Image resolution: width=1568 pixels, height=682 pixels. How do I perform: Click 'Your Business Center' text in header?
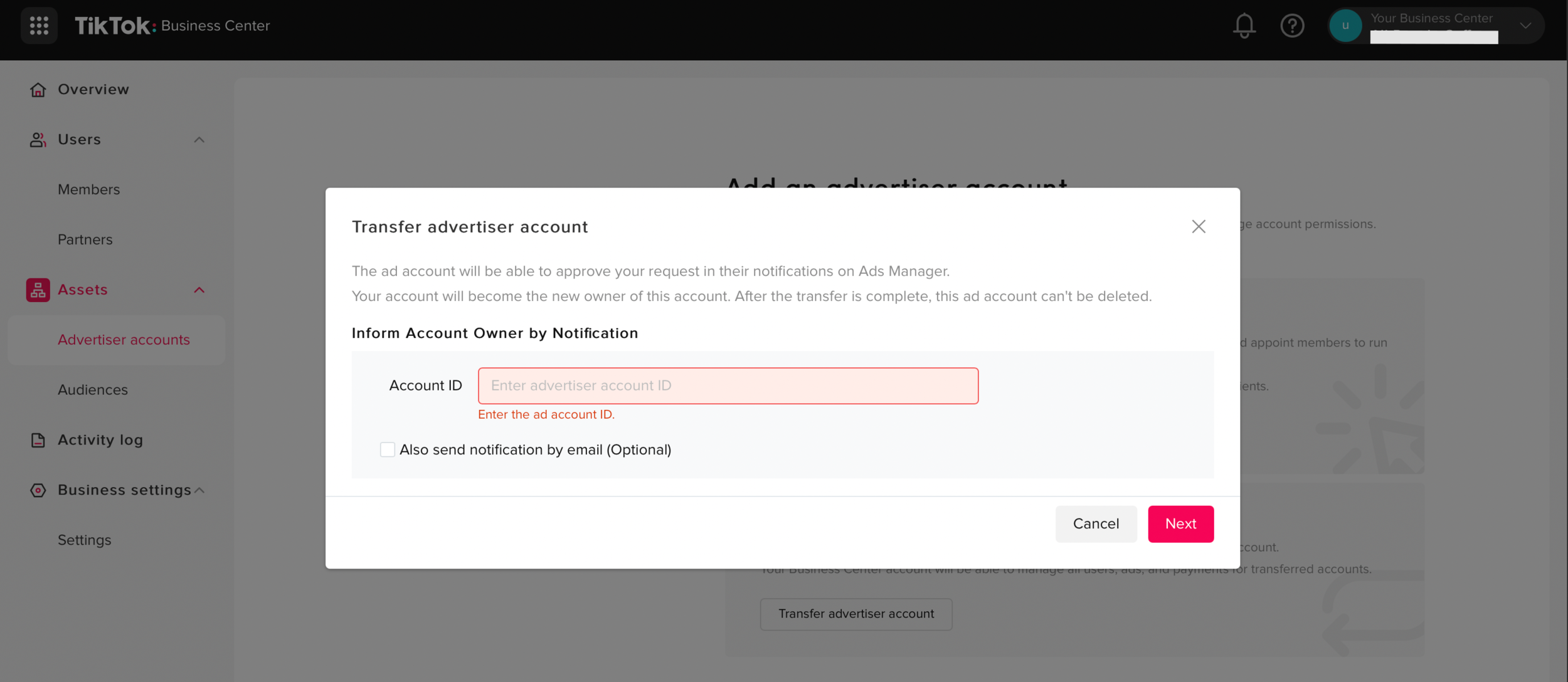pyautogui.click(x=1431, y=18)
